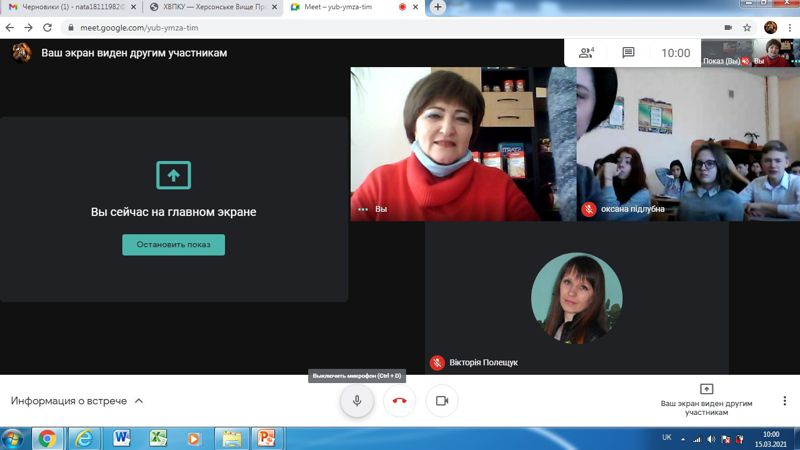Image resolution: width=800 pixels, height=450 pixels.
Task: Open Word from the taskbar
Action: 121,438
